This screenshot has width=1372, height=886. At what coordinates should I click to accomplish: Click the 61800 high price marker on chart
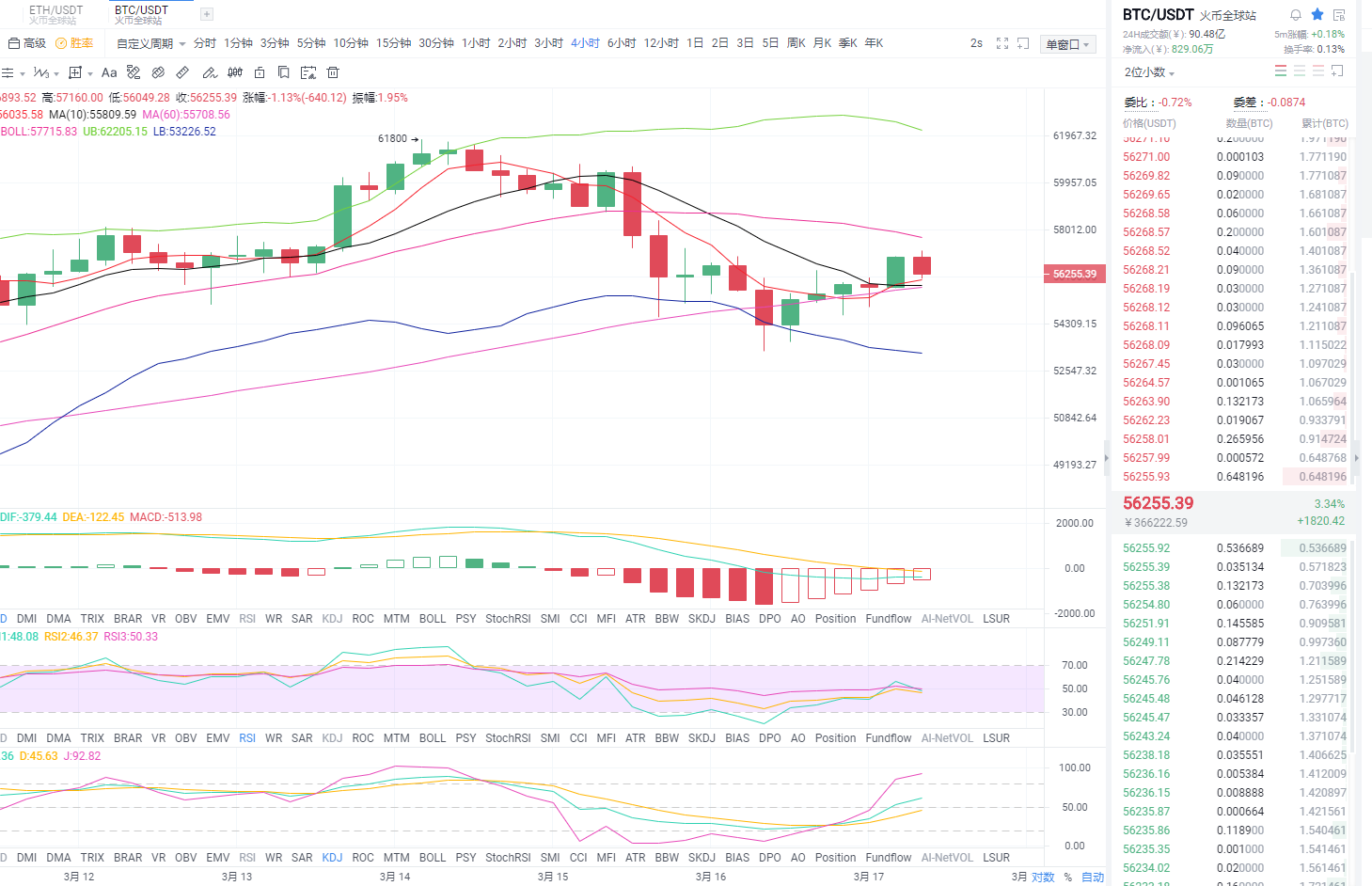click(398, 138)
